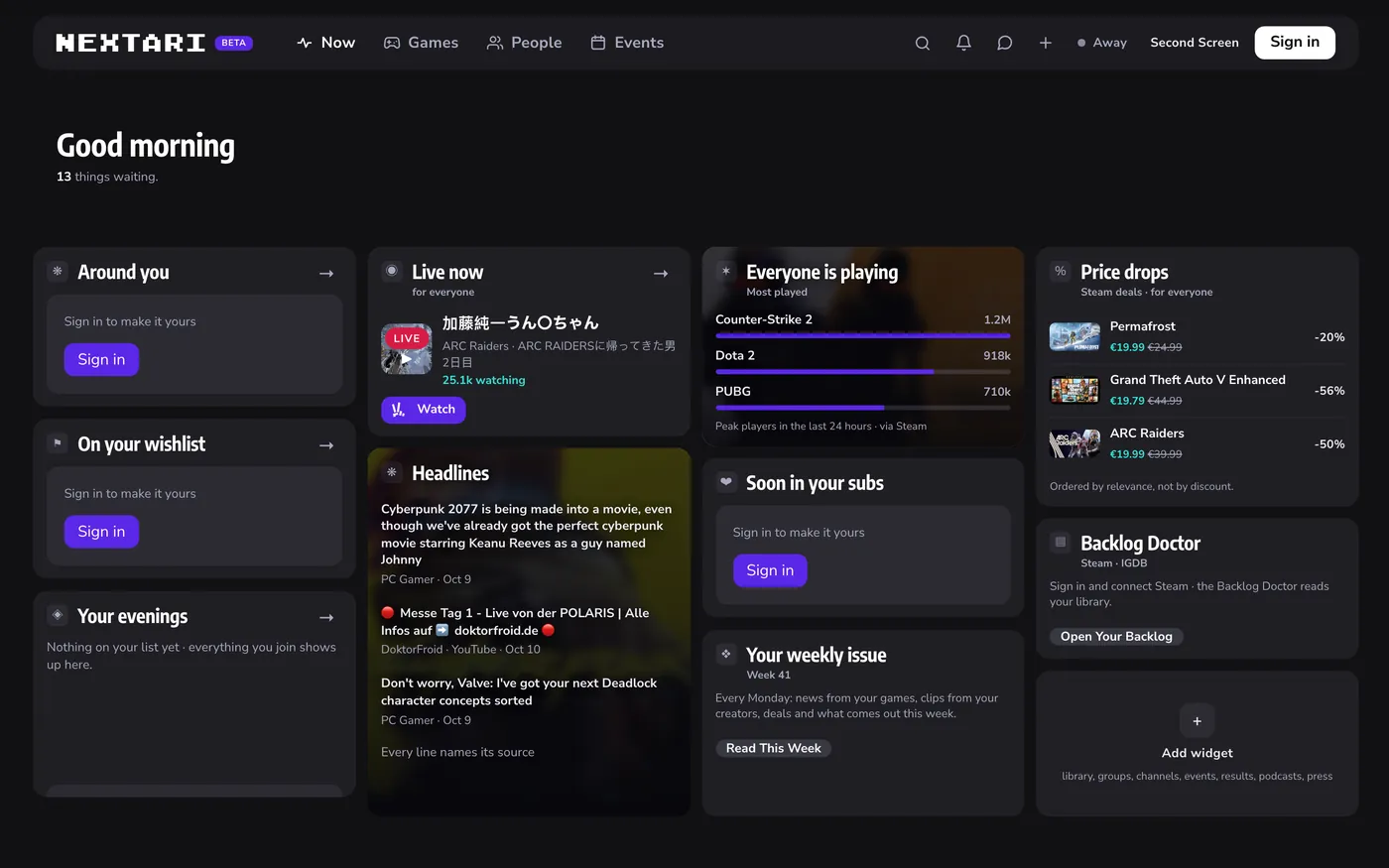
Task: Click the Around you widget icon
Action: 58,271
